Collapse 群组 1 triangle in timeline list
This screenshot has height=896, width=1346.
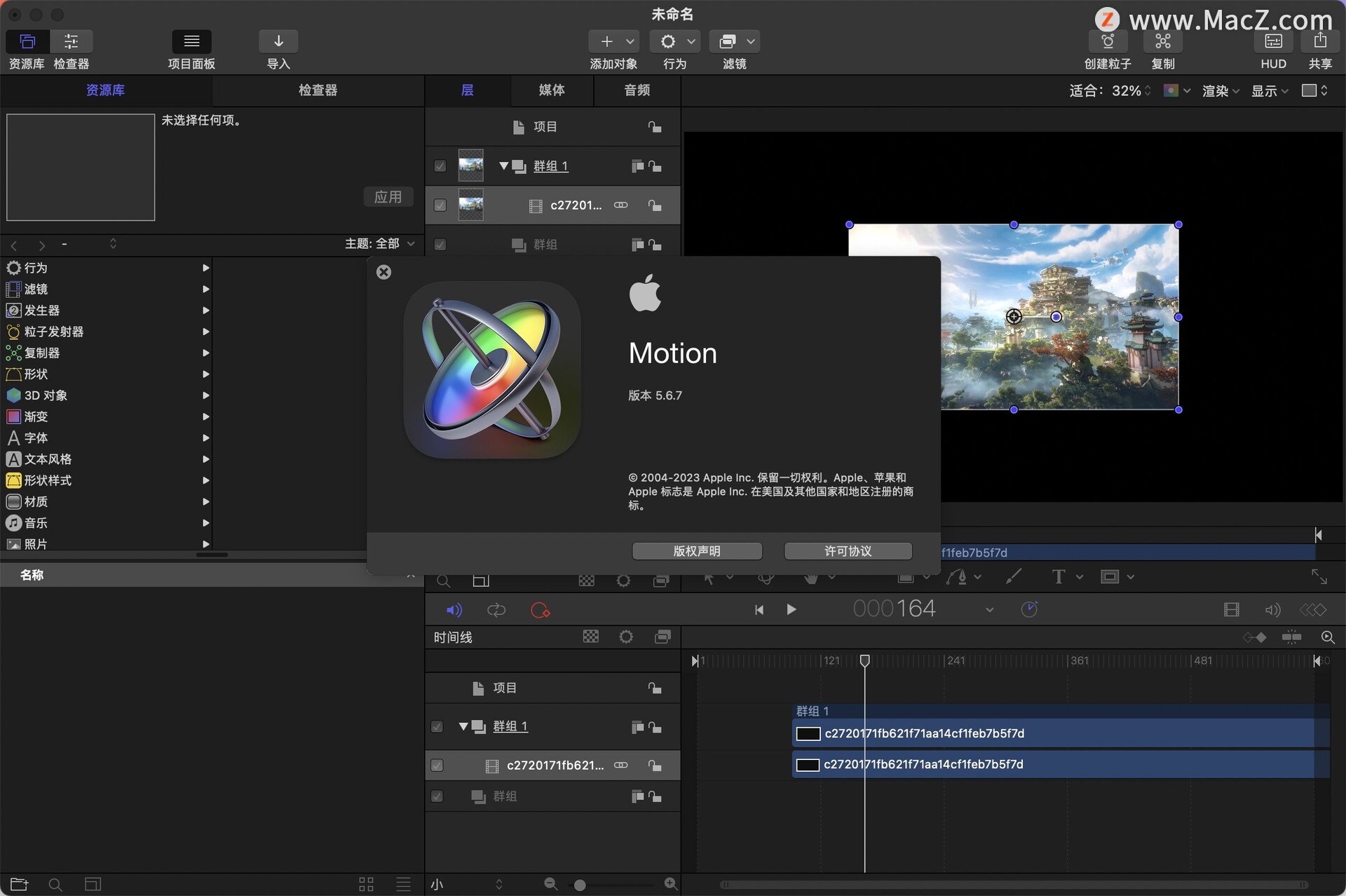pos(463,726)
